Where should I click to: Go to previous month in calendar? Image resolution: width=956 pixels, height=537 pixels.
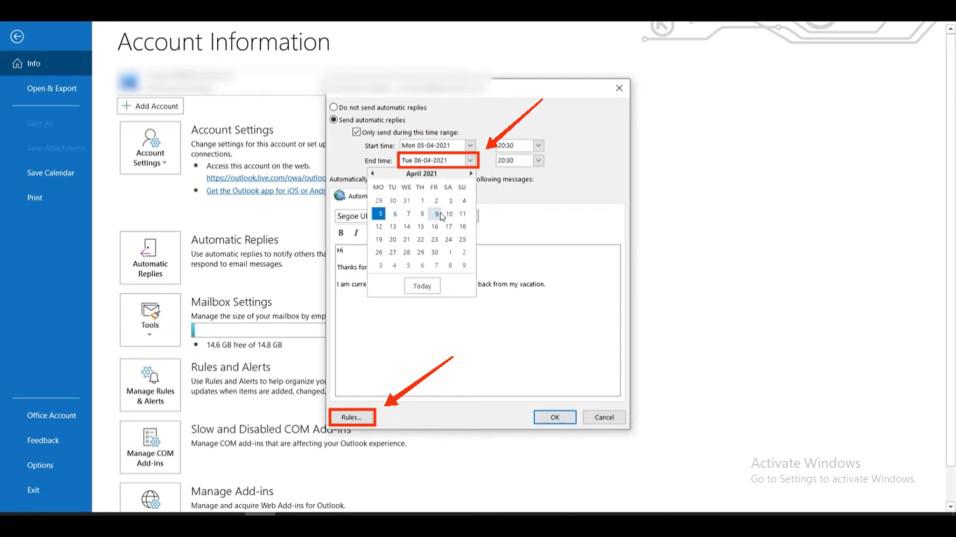[x=373, y=174]
